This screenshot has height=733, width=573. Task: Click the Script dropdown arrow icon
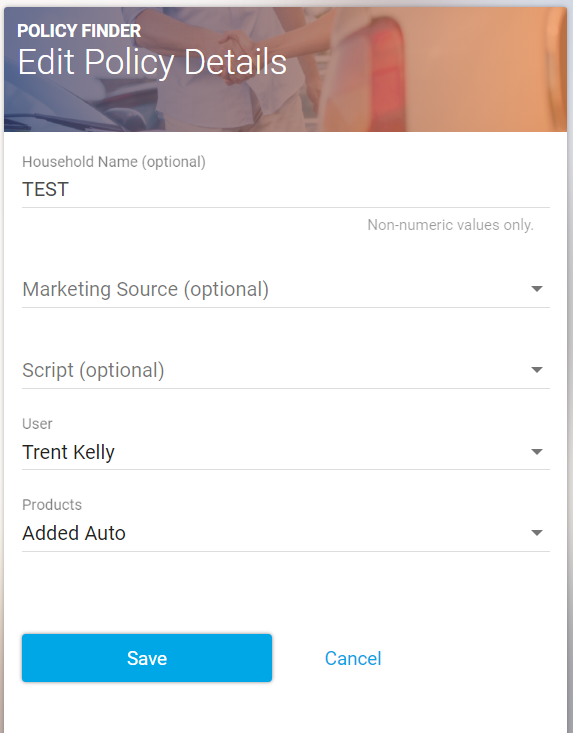pos(537,370)
